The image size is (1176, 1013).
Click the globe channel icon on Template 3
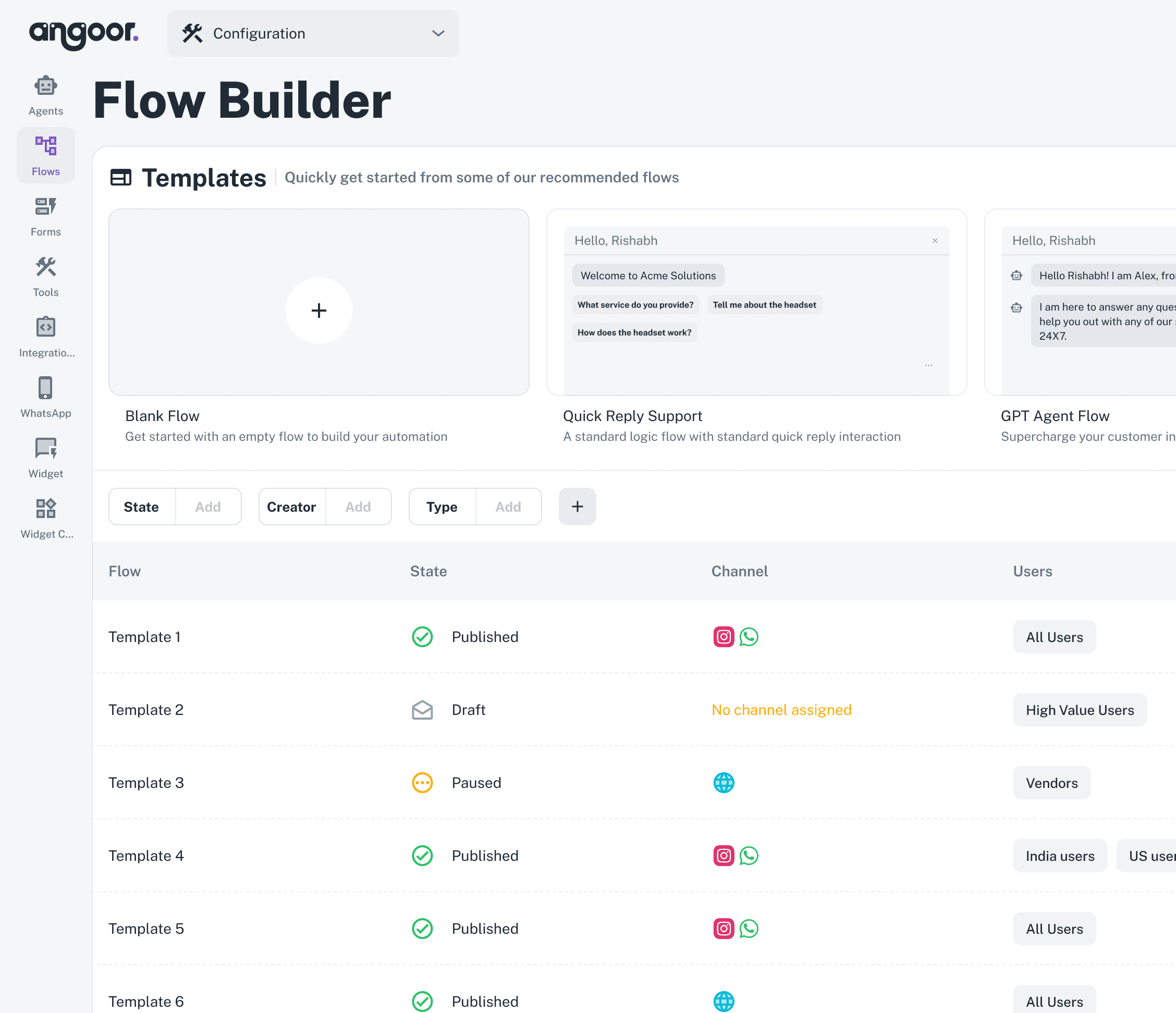[723, 783]
